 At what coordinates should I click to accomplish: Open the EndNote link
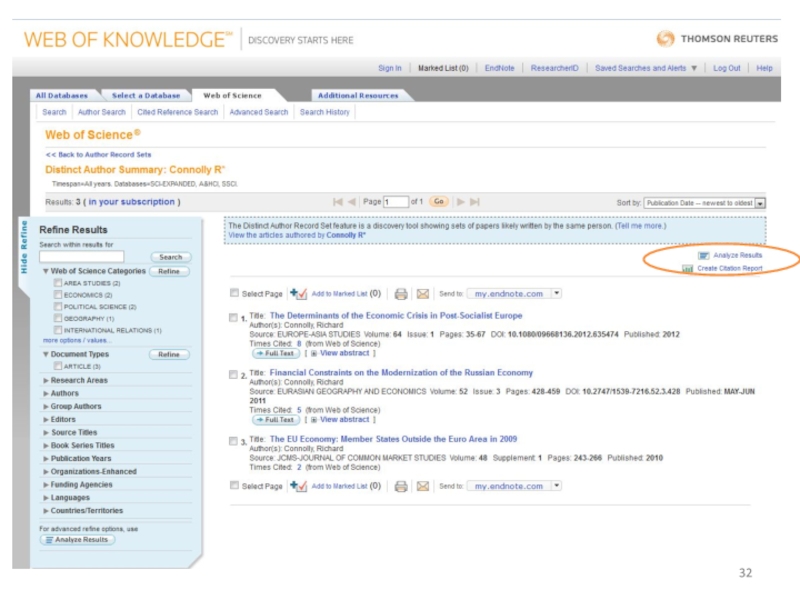pyautogui.click(x=499, y=68)
